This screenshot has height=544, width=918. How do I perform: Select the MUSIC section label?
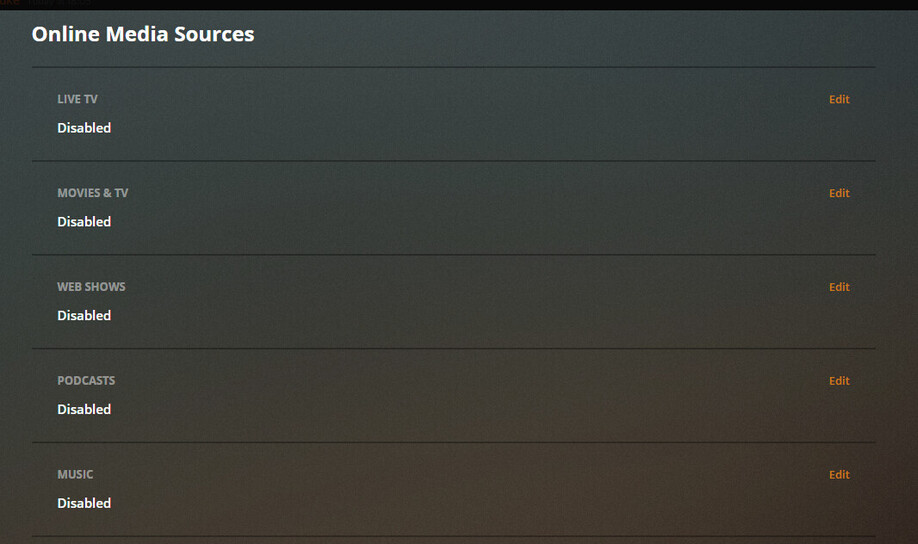75,474
